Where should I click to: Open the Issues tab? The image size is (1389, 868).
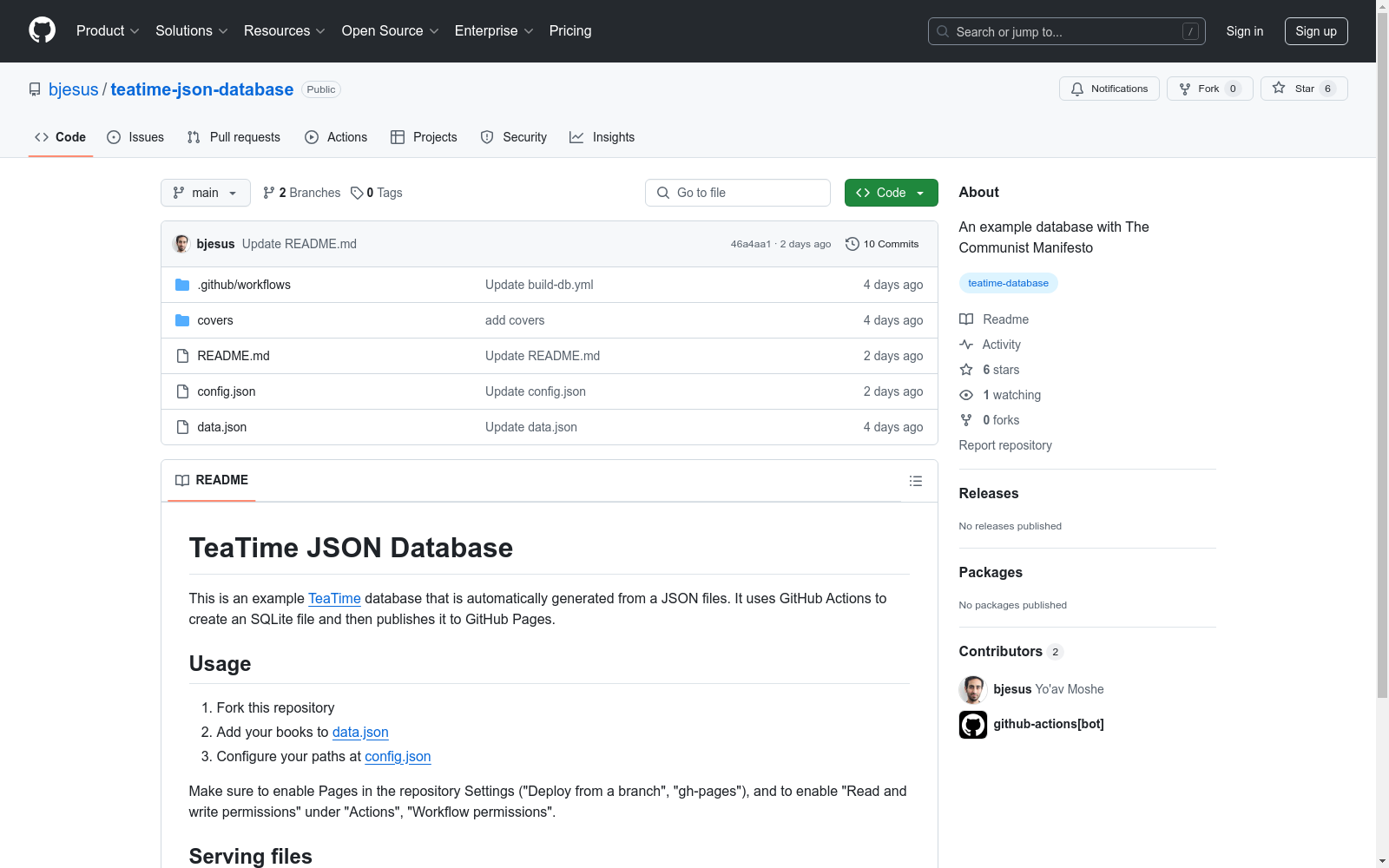point(135,137)
